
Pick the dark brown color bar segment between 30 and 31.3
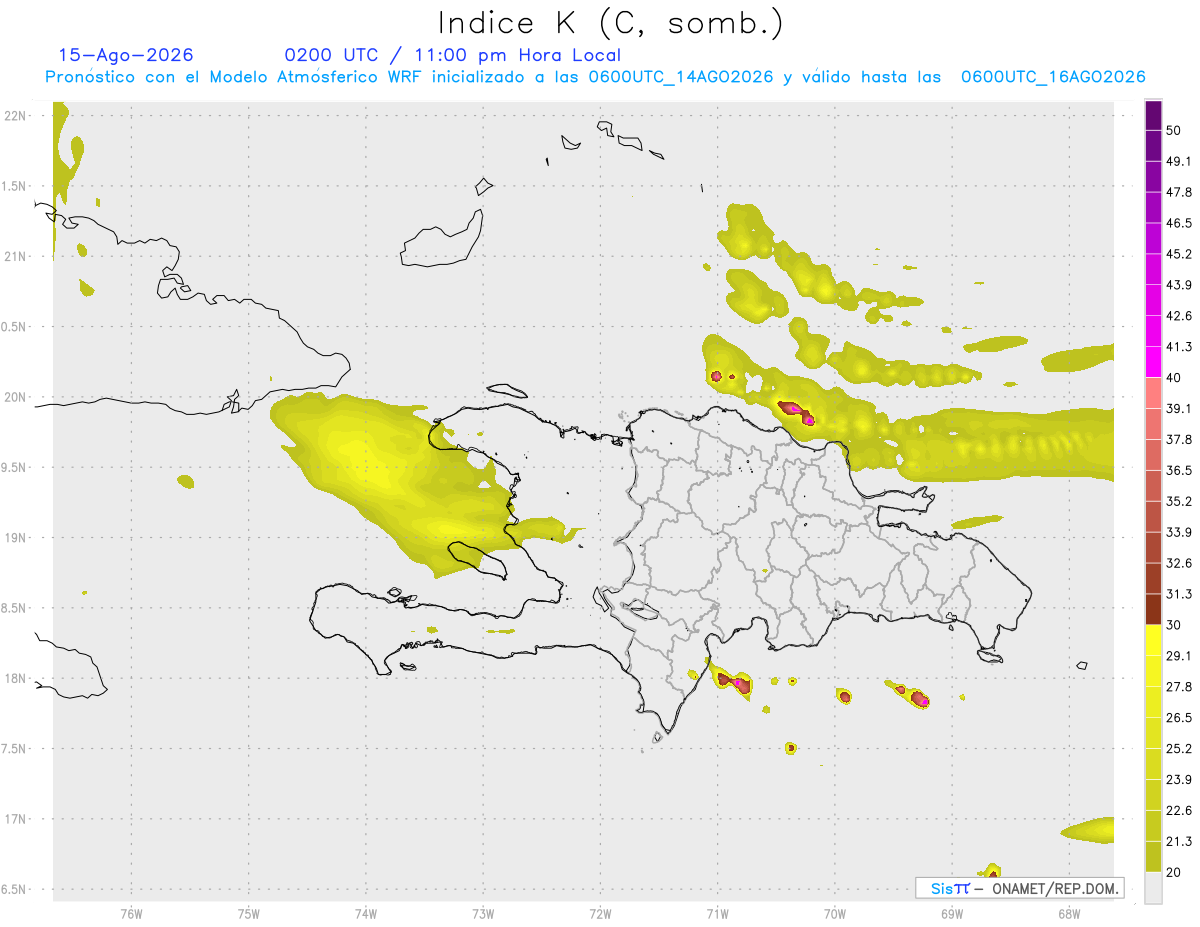(1153, 609)
